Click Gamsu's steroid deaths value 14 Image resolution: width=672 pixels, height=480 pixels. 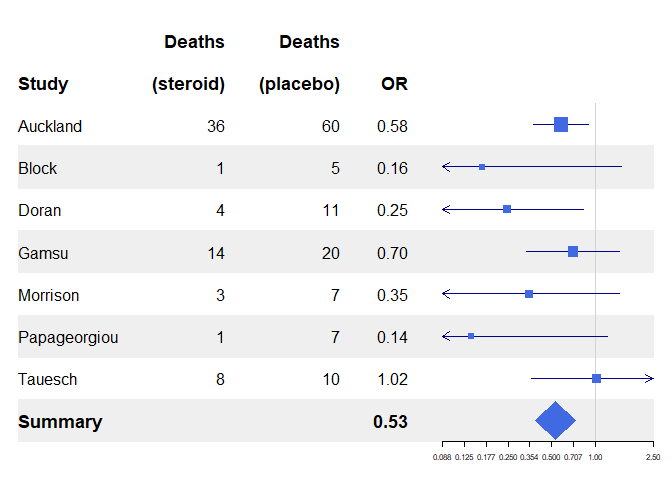click(x=216, y=253)
